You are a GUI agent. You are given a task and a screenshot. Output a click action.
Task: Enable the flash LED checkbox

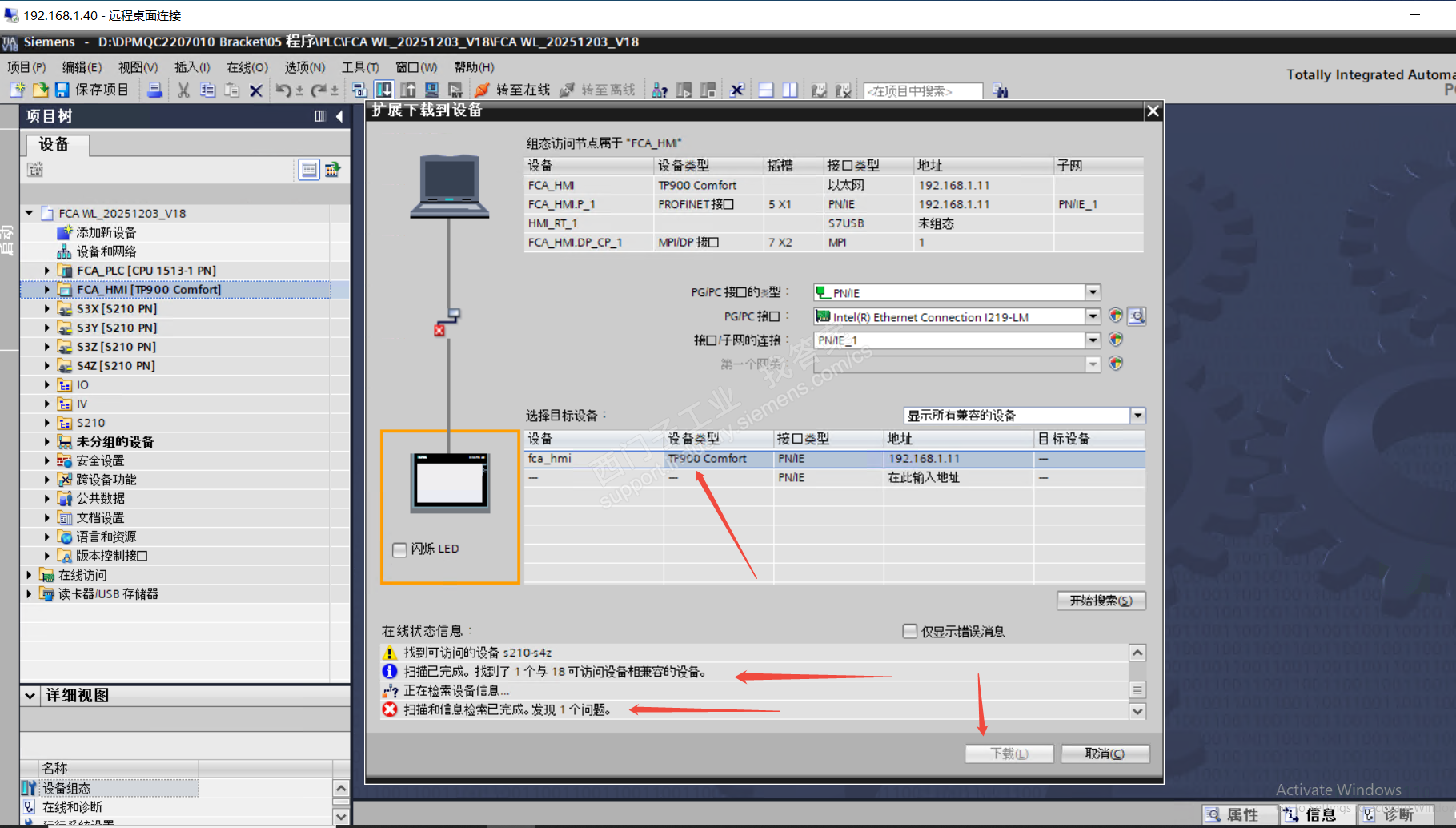(399, 549)
